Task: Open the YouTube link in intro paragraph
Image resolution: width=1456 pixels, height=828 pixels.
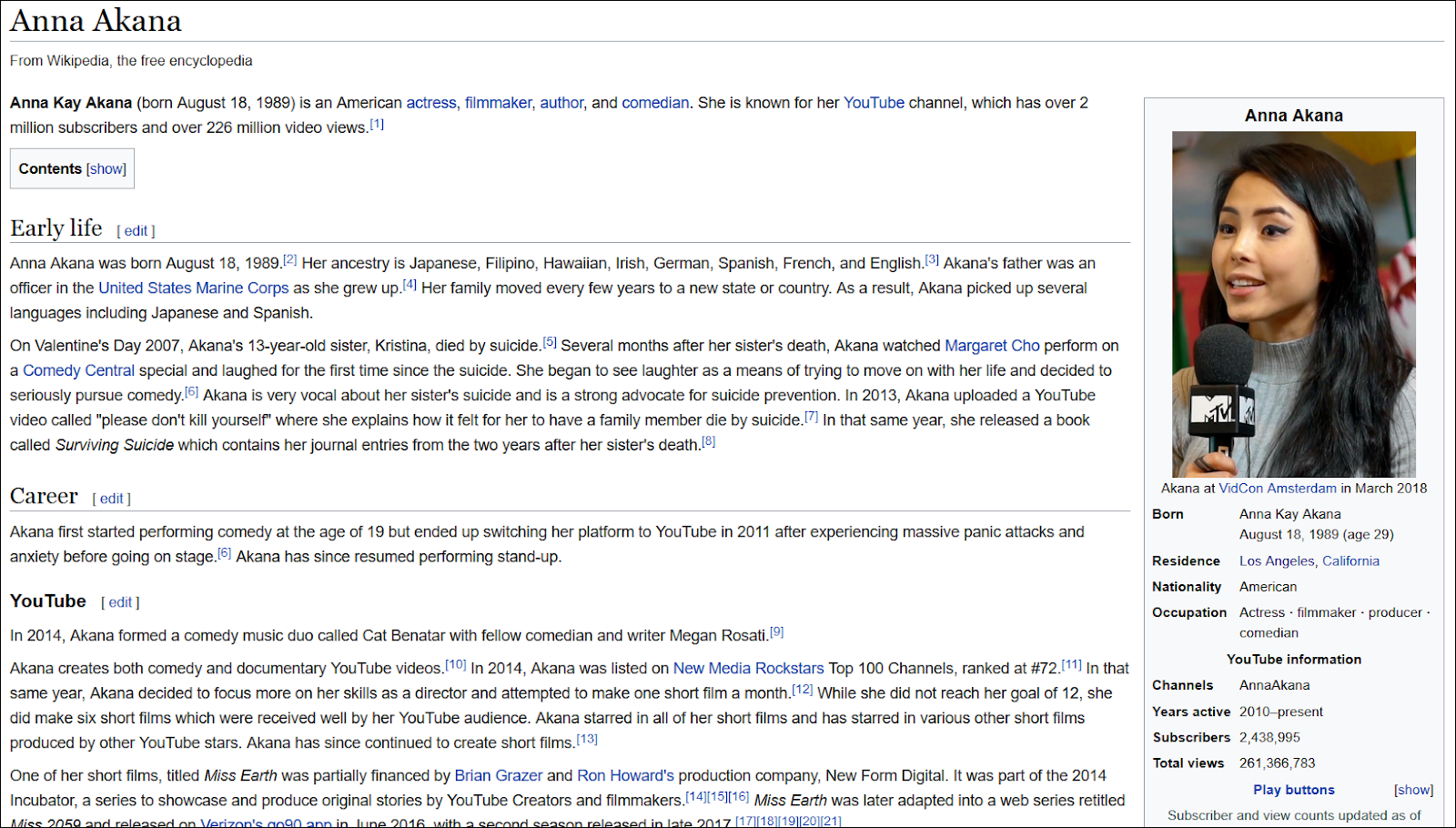Action: click(x=874, y=103)
